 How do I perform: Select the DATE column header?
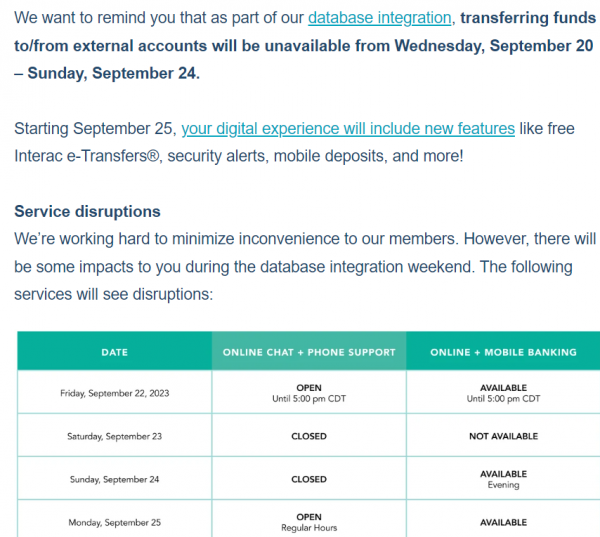click(x=114, y=352)
